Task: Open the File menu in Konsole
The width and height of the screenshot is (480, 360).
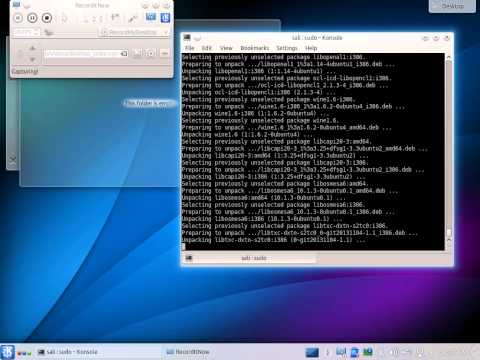Action: [189, 48]
